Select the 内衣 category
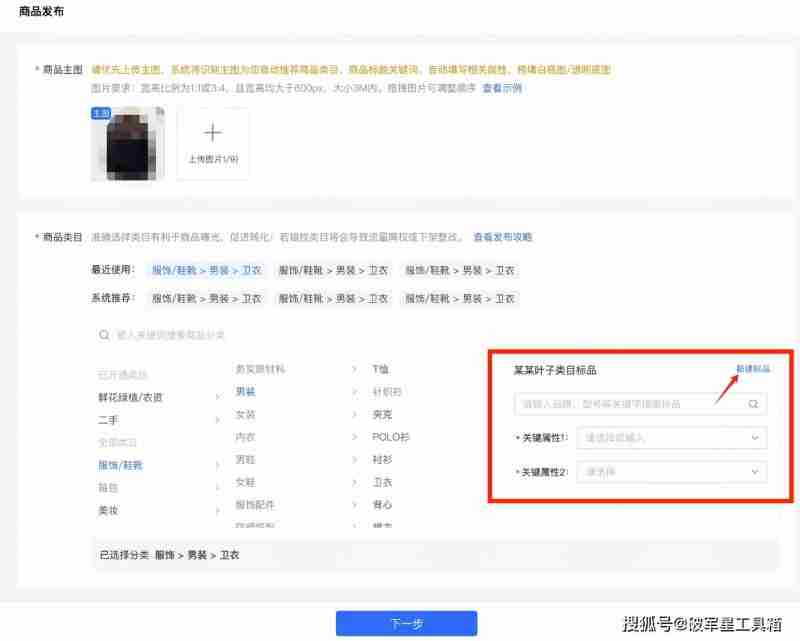Viewport: 800px width, 641px height. point(244,437)
